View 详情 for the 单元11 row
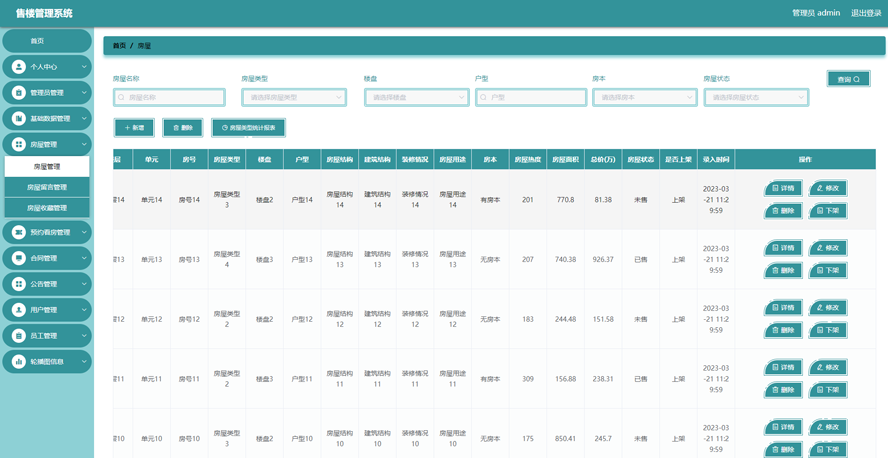This screenshot has width=888, height=458. point(783,367)
